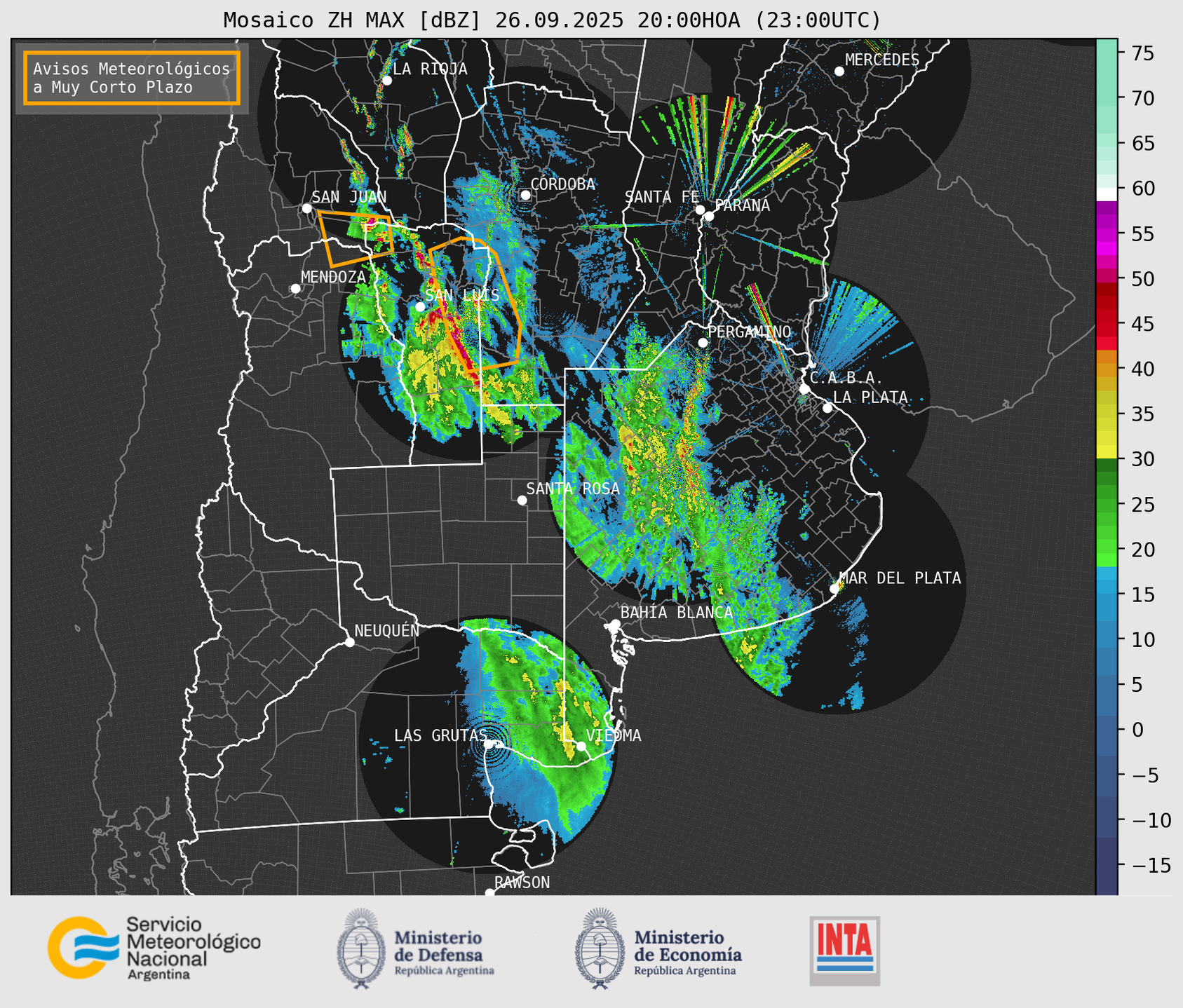Click the INTA logo

844,951
